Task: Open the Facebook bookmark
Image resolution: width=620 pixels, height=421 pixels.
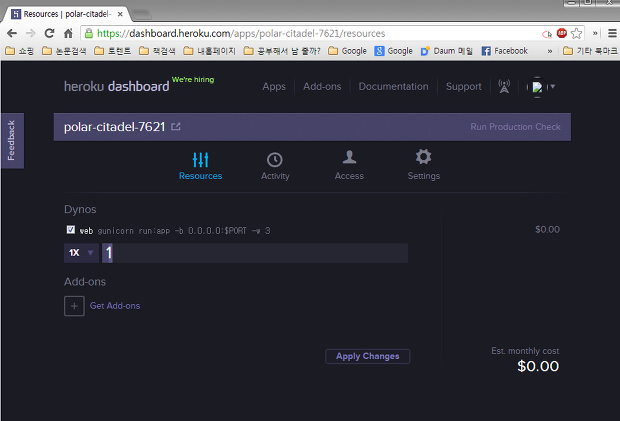Action: point(505,51)
